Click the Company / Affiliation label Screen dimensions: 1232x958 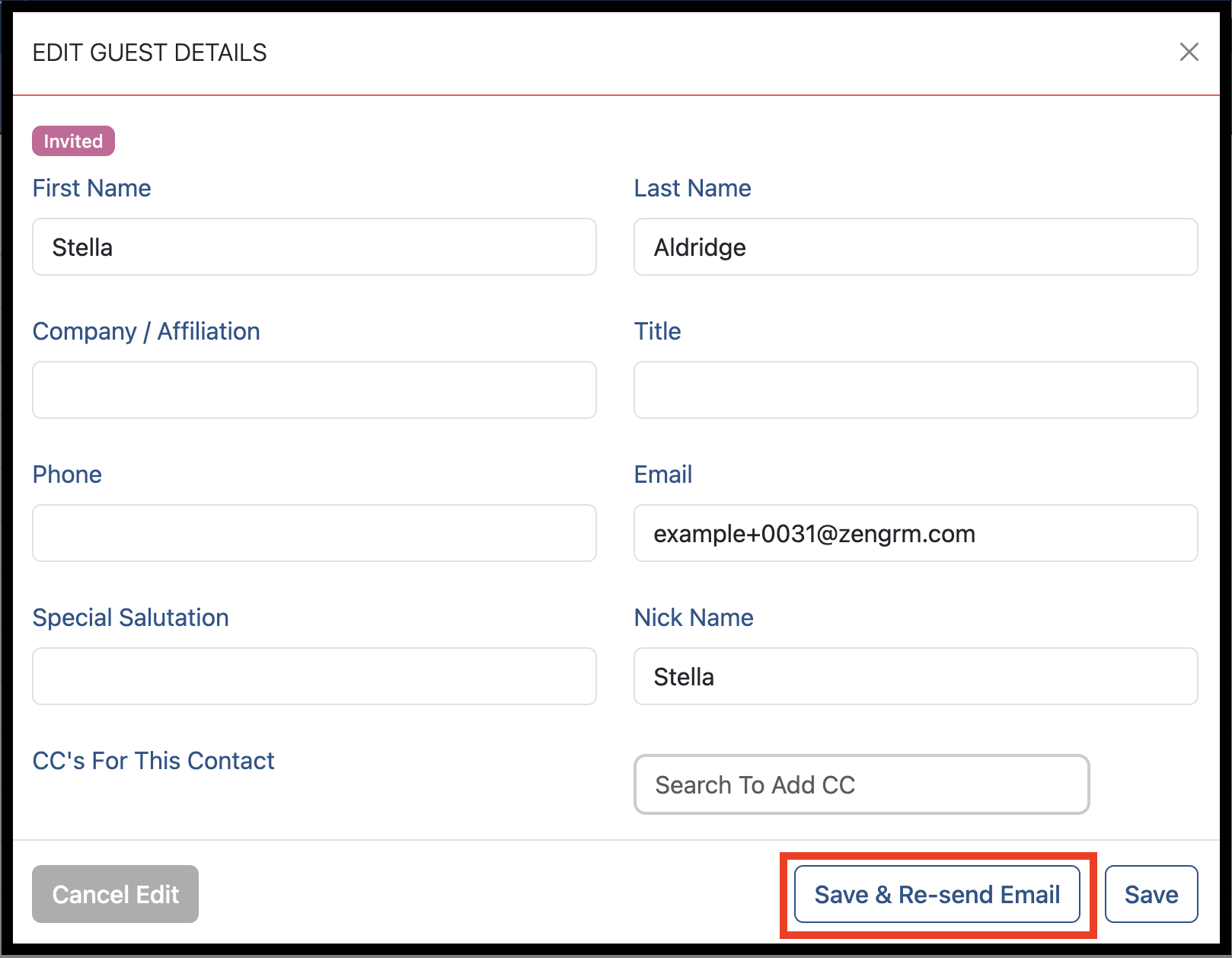coord(146,331)
